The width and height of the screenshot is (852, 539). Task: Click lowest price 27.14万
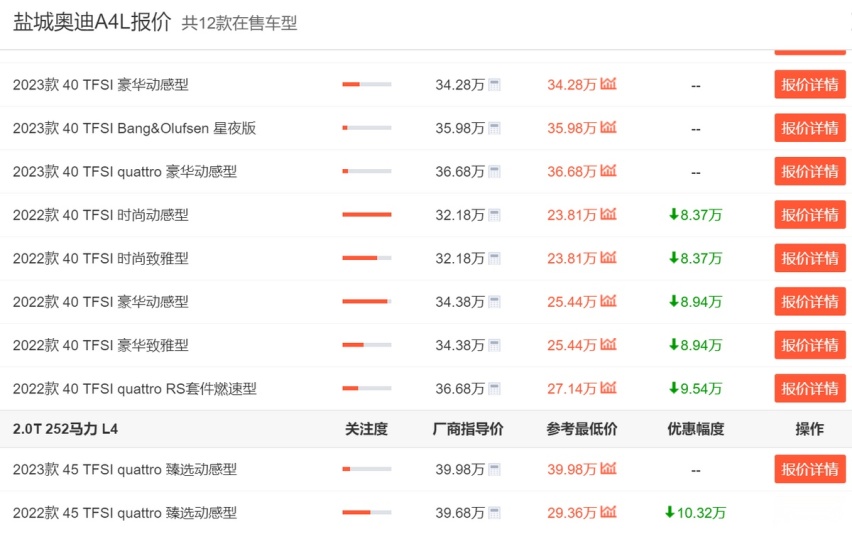[572, 388]
